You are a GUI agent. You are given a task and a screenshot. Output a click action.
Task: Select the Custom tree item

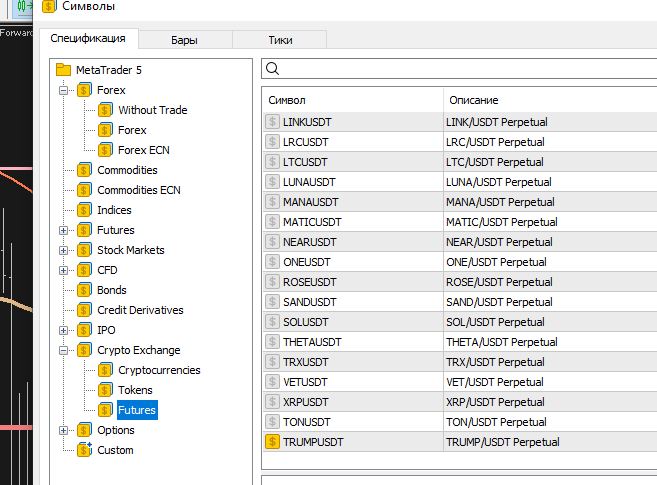point(115,450)
